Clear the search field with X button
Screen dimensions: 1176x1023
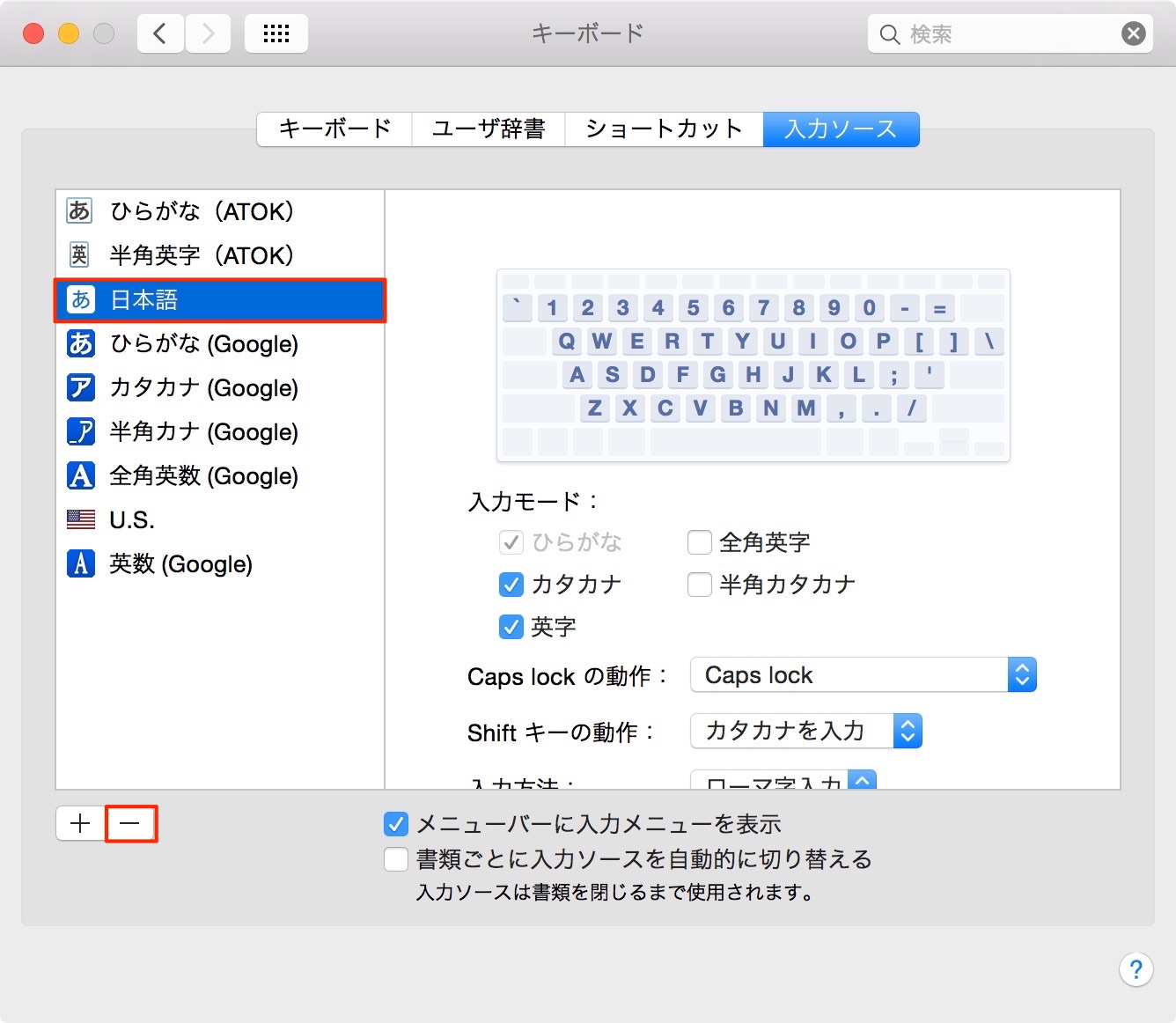point(1134,34)
